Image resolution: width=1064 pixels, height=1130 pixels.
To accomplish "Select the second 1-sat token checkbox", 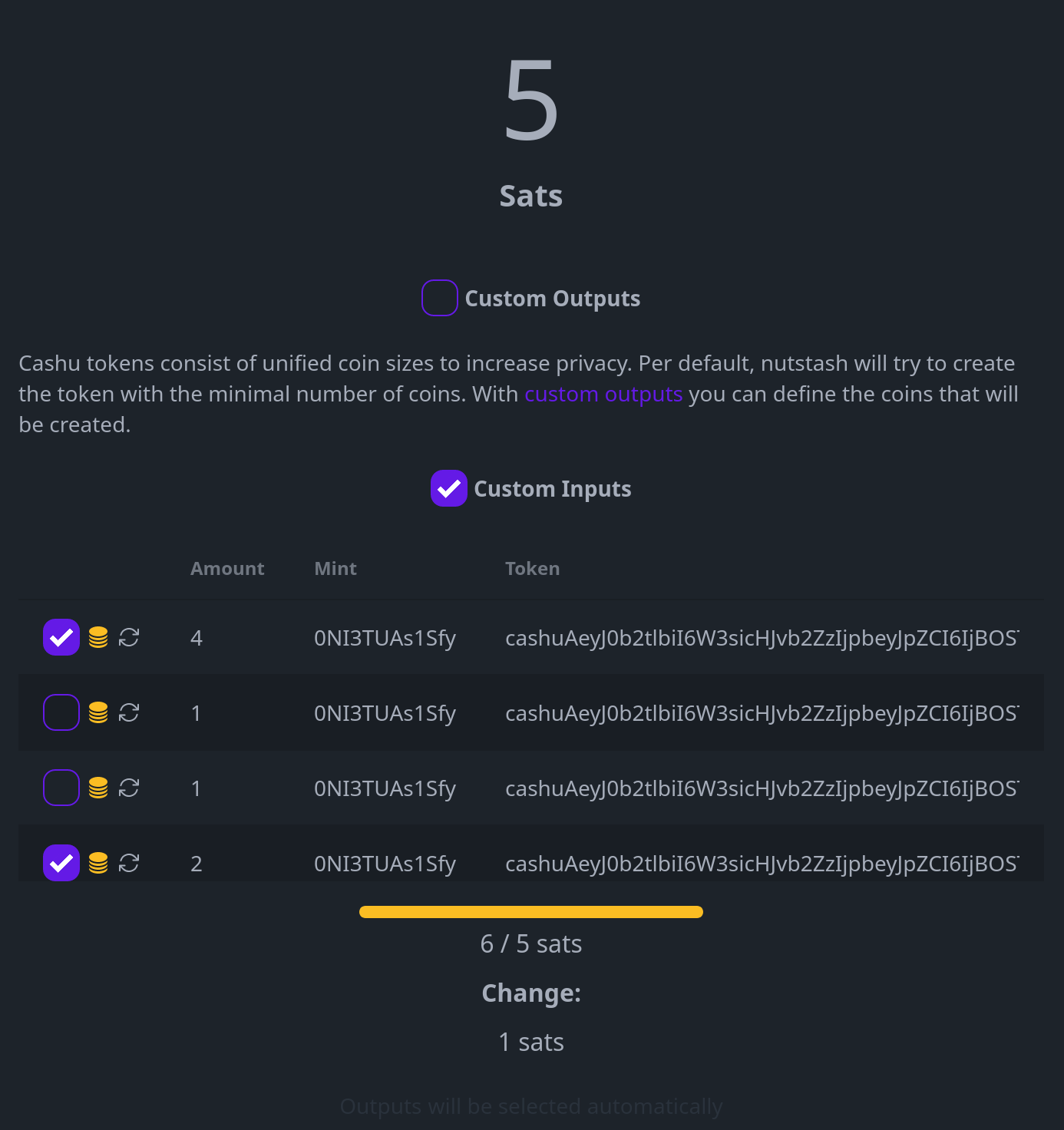I will click(x=61, y=788).
